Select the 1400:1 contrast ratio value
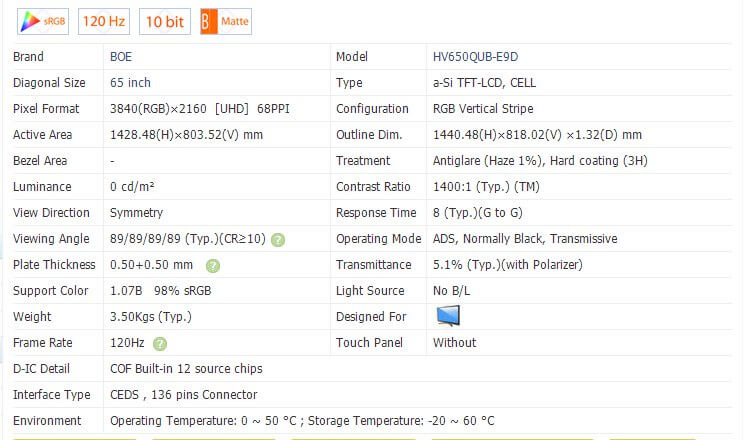The height and width of the screenshot is (440, 750). pos(488,187)
